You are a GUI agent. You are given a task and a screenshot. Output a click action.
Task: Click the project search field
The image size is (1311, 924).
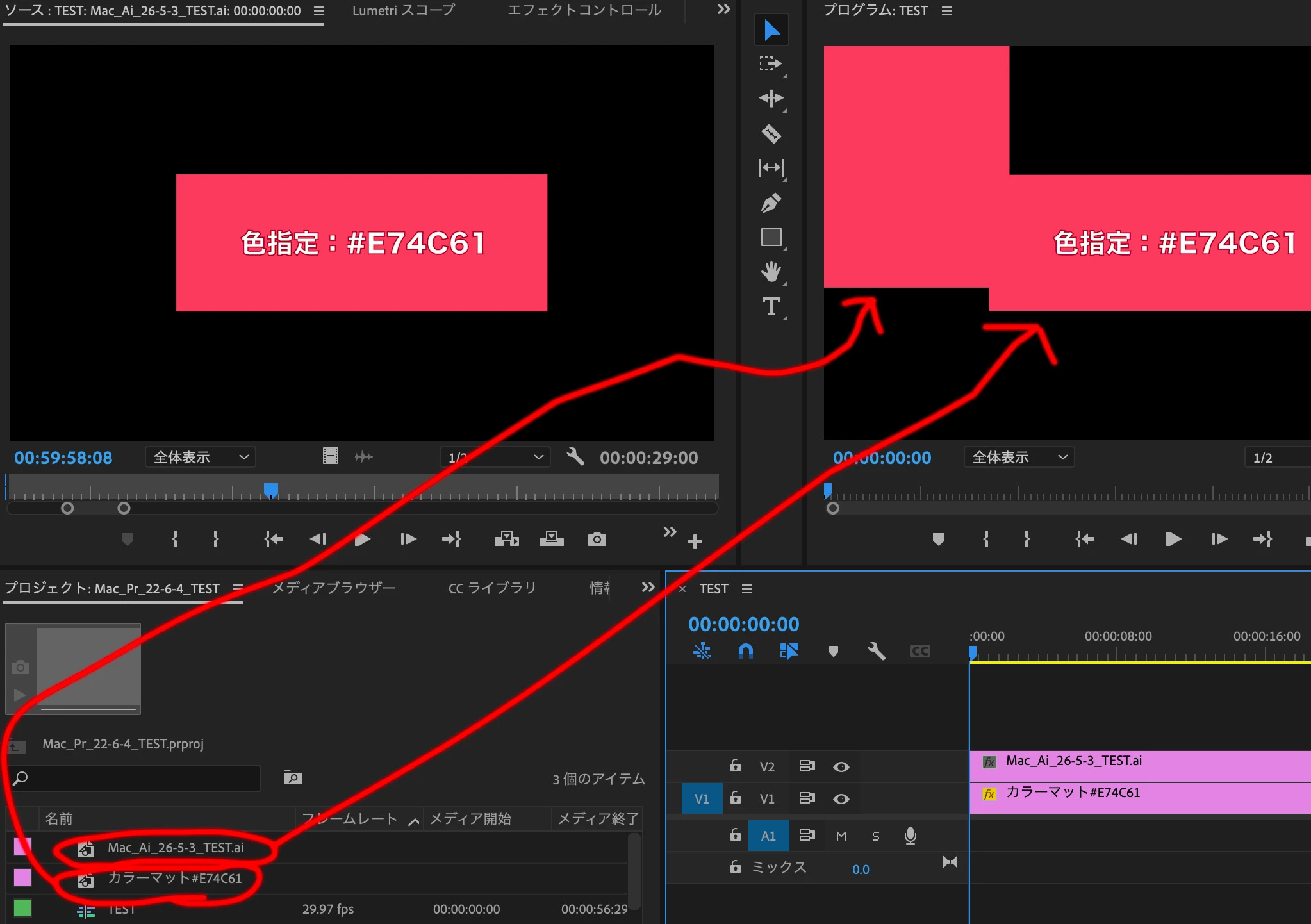pyautogui.click(x=141, y=778)
